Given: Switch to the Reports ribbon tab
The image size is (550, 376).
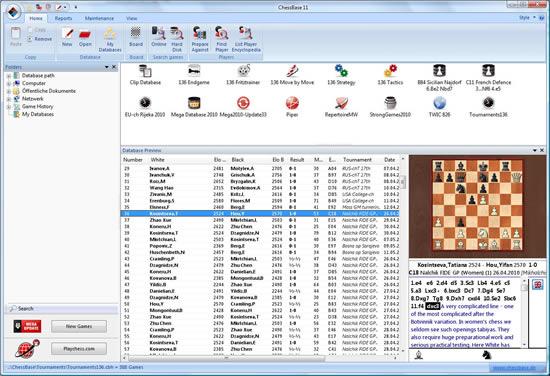Looking at the screenshot, I should pyautogui.click(x=63, y=18).
